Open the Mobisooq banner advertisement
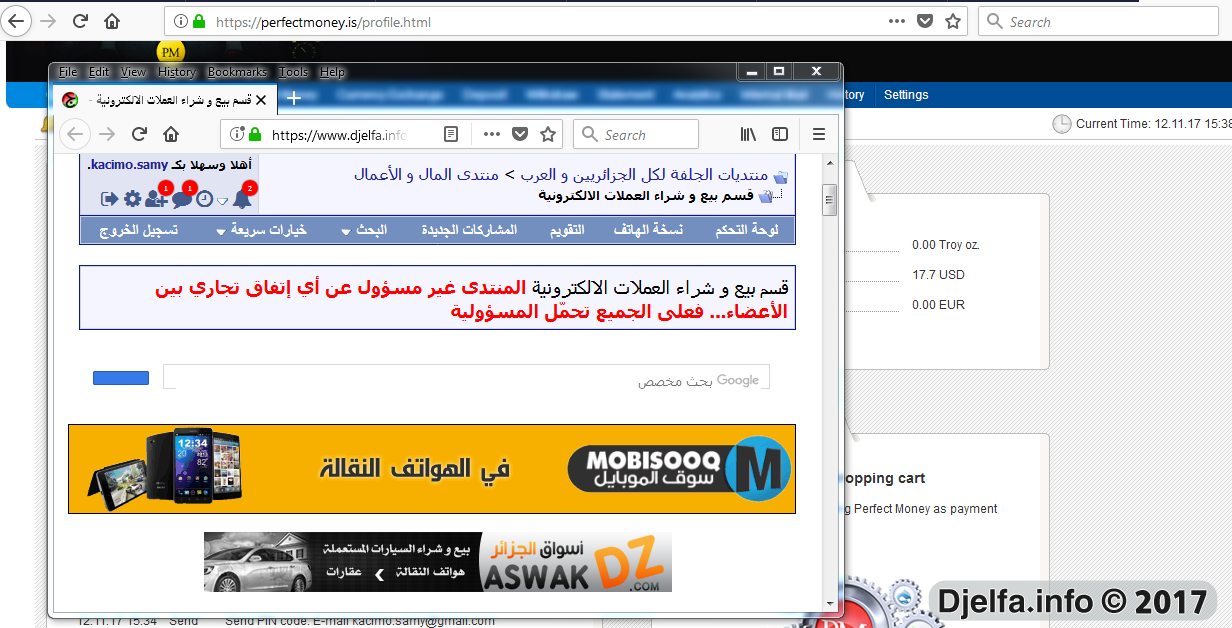Image resolution: width=1232 pixels, height=628 pixels. point(432,469)
